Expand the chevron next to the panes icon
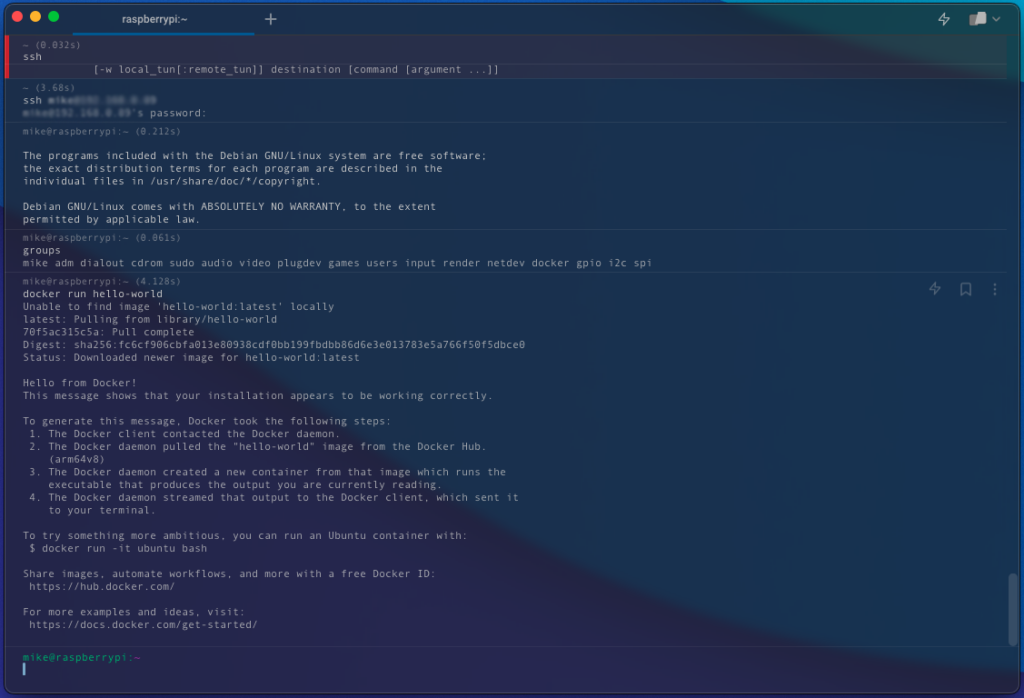 pos(996,19)
